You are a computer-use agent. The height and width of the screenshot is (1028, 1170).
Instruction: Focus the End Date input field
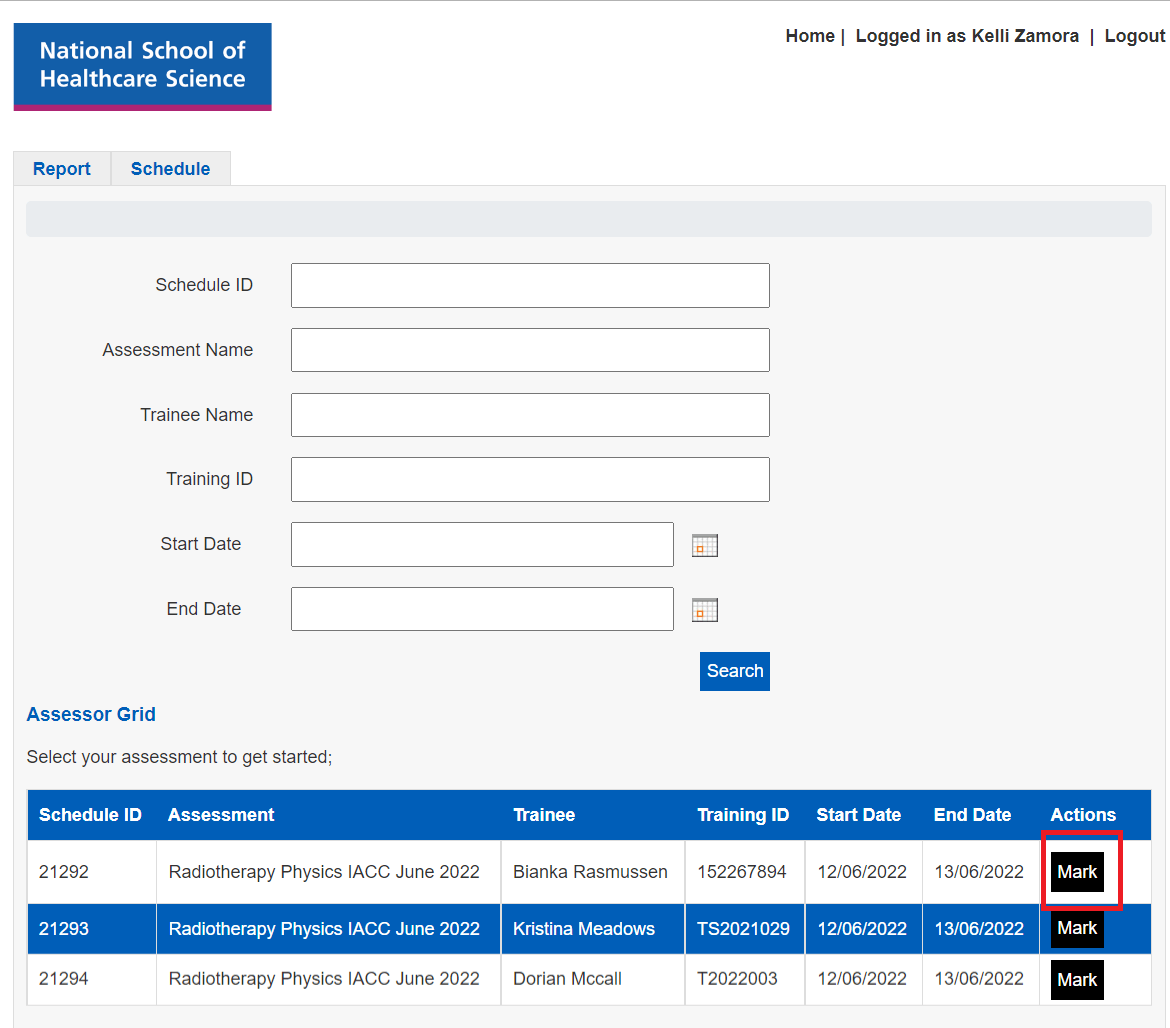[482, 609]
